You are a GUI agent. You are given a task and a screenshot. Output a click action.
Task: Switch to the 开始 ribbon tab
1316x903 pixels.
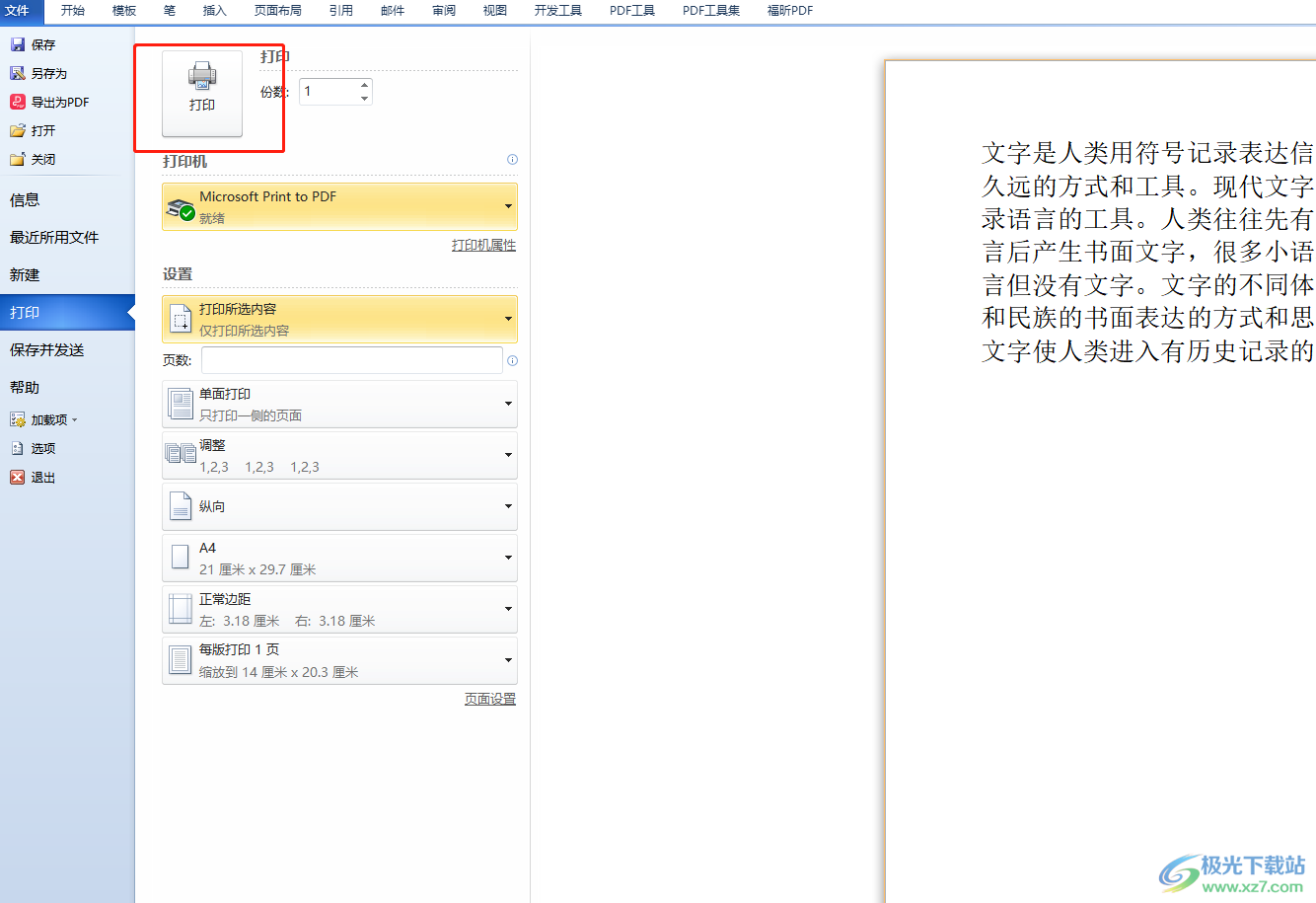[x=73, y=11]
